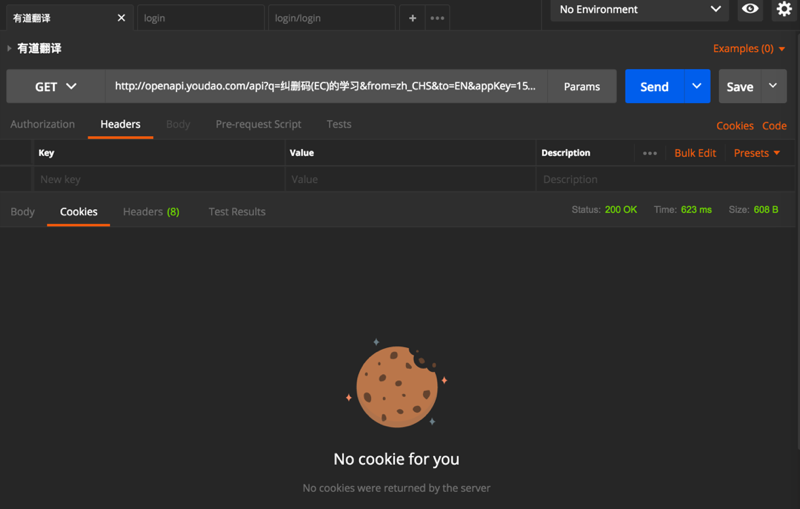The height and width of the screenshot is (509, 800).
Task: Open the No Environment dropdown
Action: (x=640, y=9)
